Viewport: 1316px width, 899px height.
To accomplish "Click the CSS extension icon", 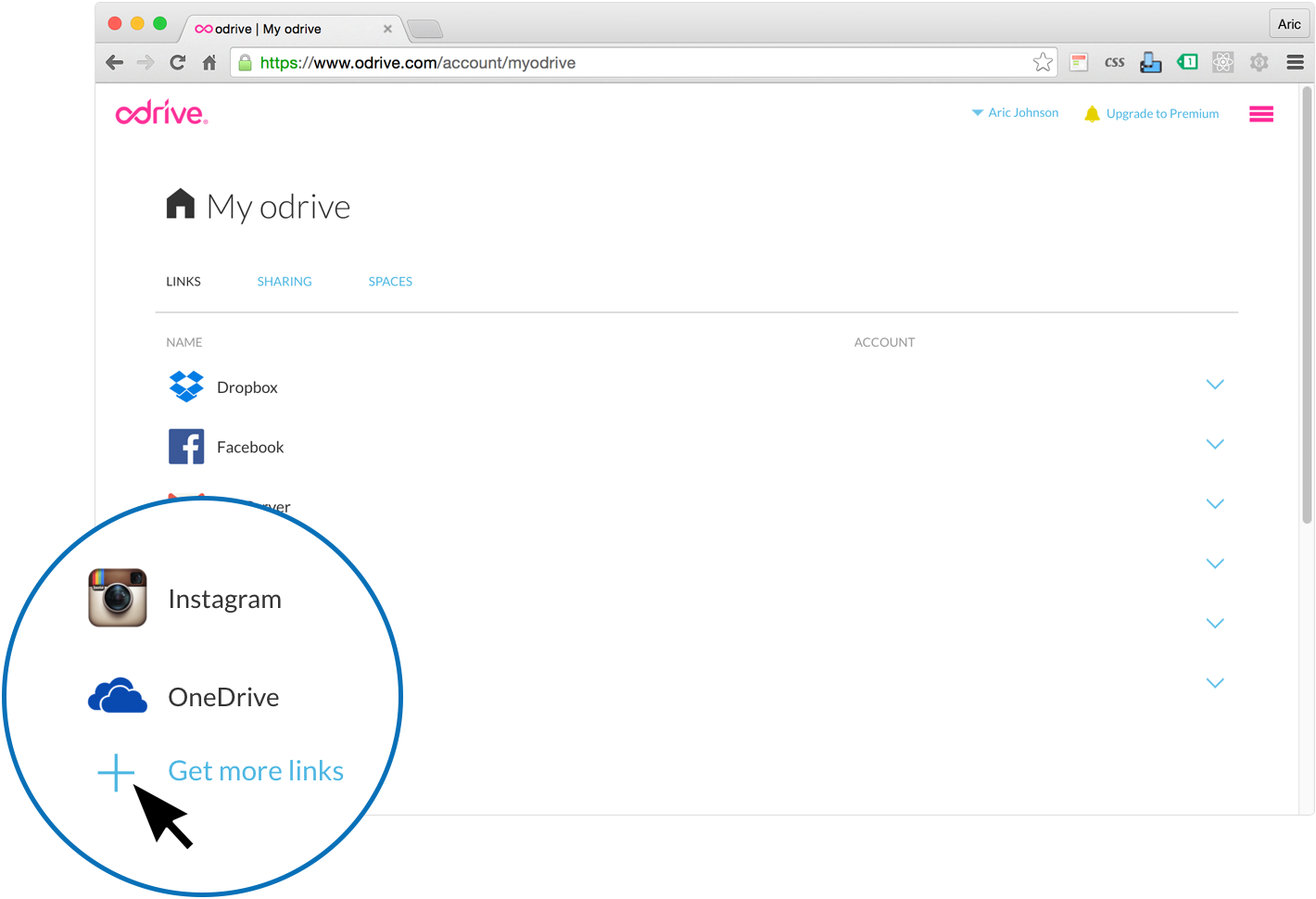I will [x=1115, y=62].
